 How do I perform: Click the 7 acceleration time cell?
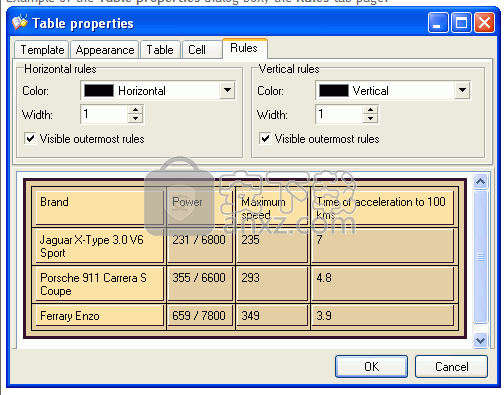tap(383, 246)
